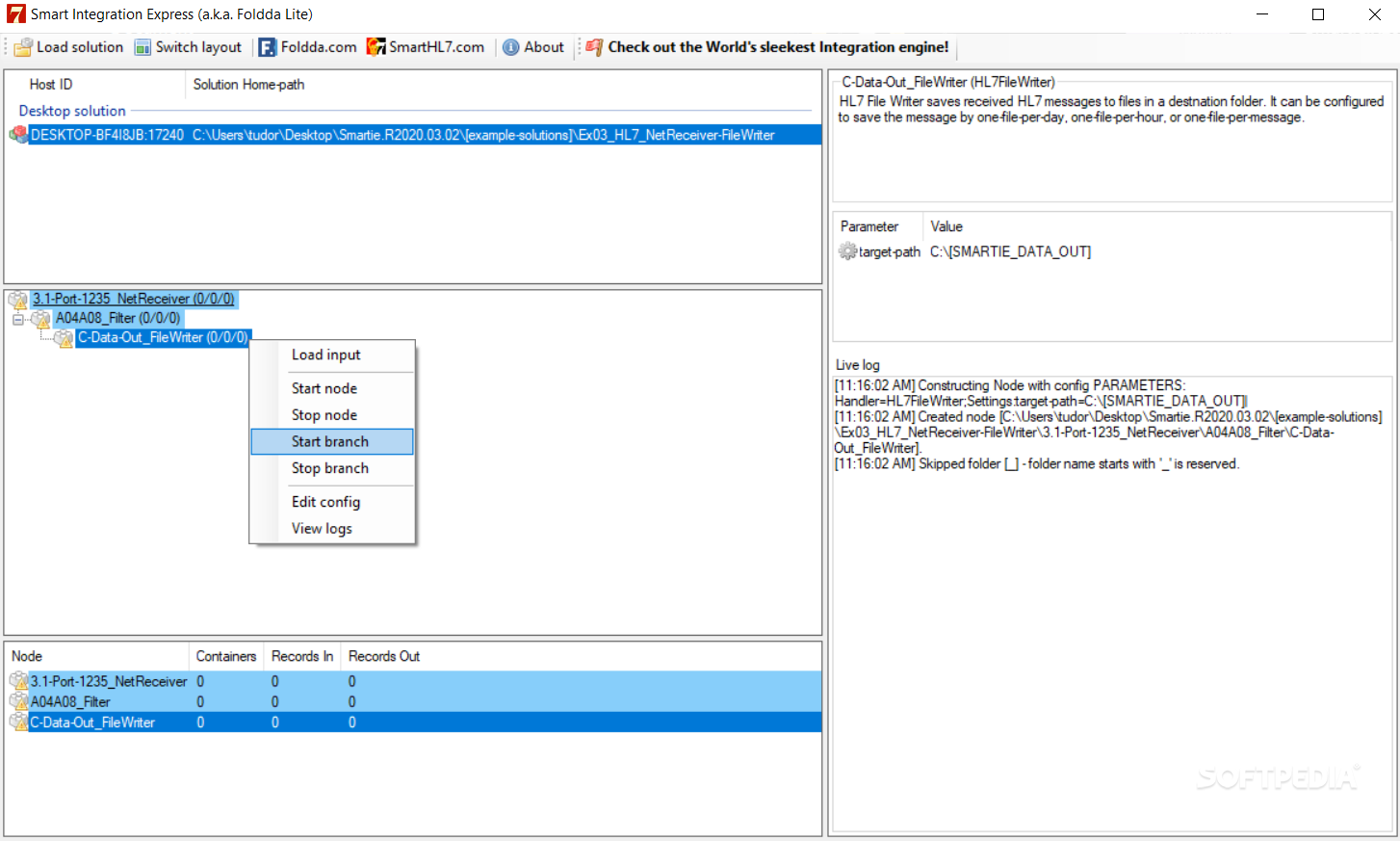Click the 3.1-Port-1235_NetReceiver tree node icon
The height and width of the screenshot is (841, 1400).
point(19,300)
